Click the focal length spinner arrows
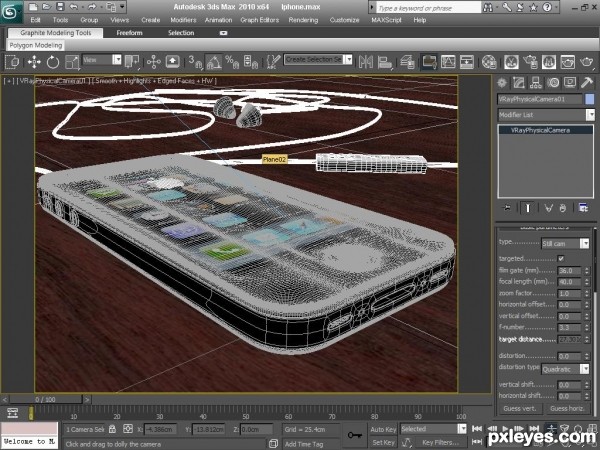The height and width of the screenshot is (450, 600). [x=587, y=282]
